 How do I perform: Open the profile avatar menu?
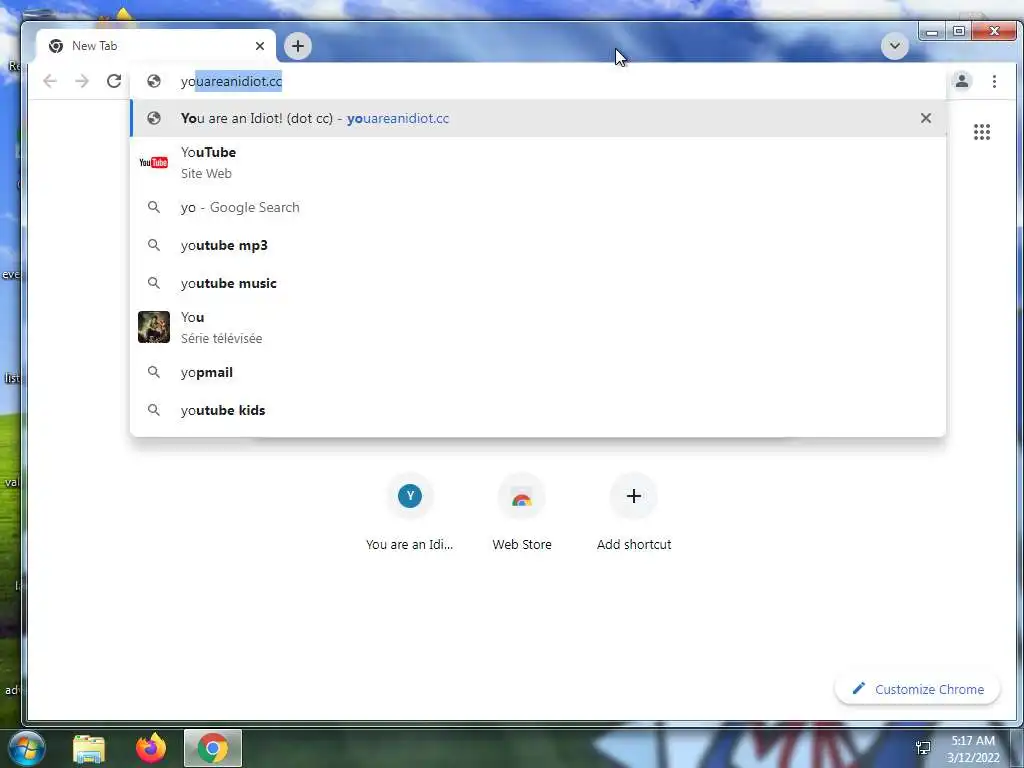point(962,81)
